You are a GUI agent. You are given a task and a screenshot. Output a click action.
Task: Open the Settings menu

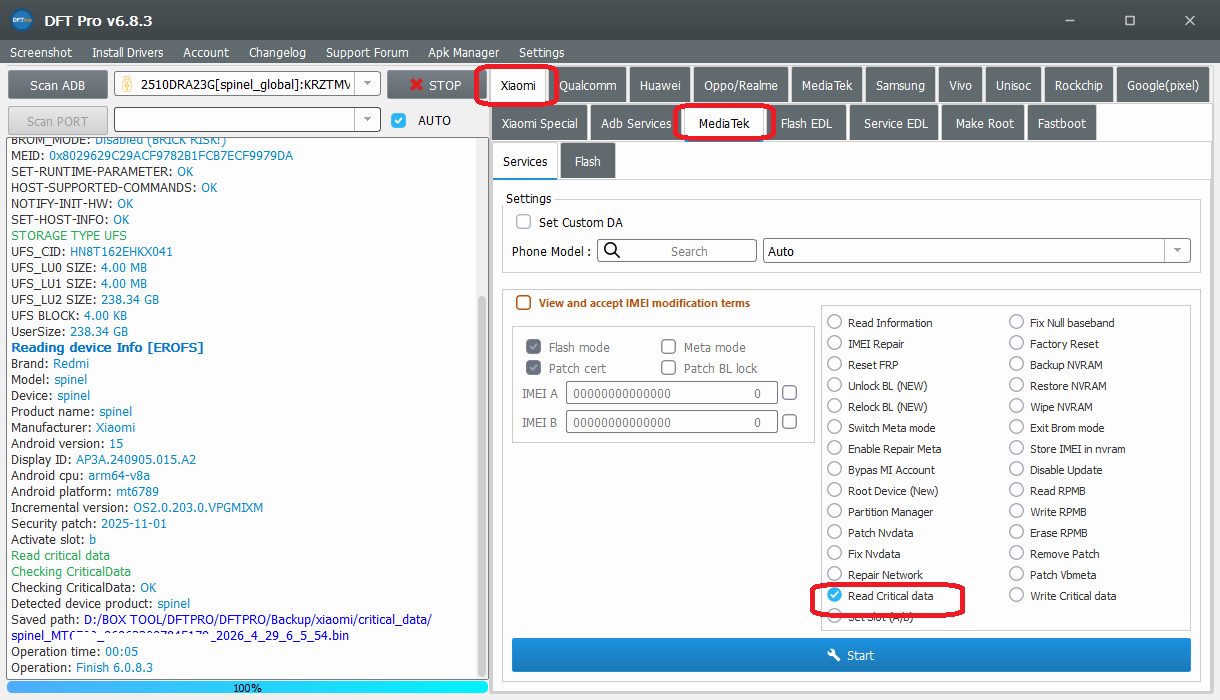541,52
